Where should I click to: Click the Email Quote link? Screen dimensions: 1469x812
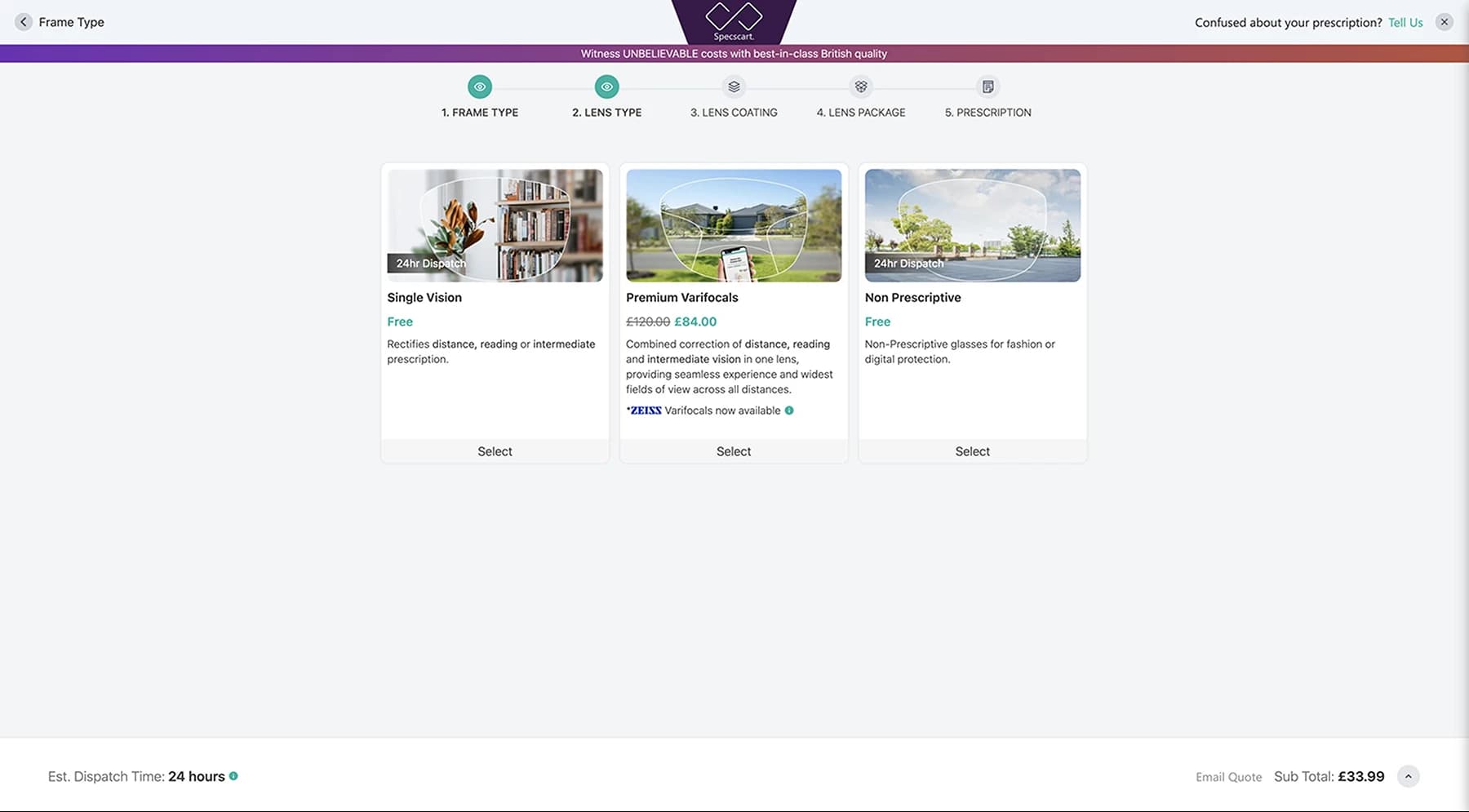pyautogui.click(x=1228, y=777)
